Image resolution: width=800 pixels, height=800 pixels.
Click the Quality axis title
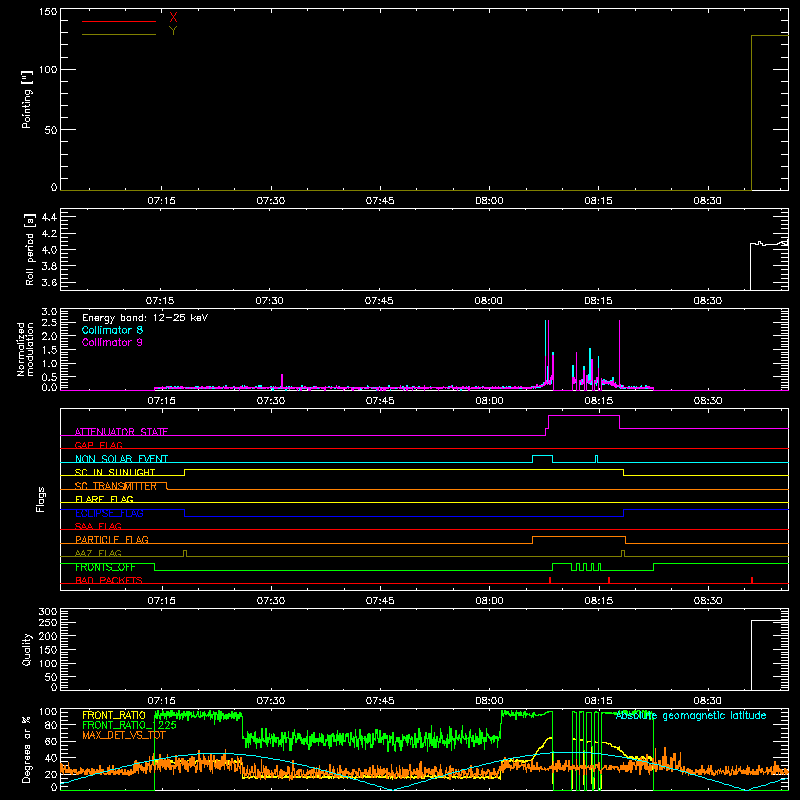tap(27, 649)
